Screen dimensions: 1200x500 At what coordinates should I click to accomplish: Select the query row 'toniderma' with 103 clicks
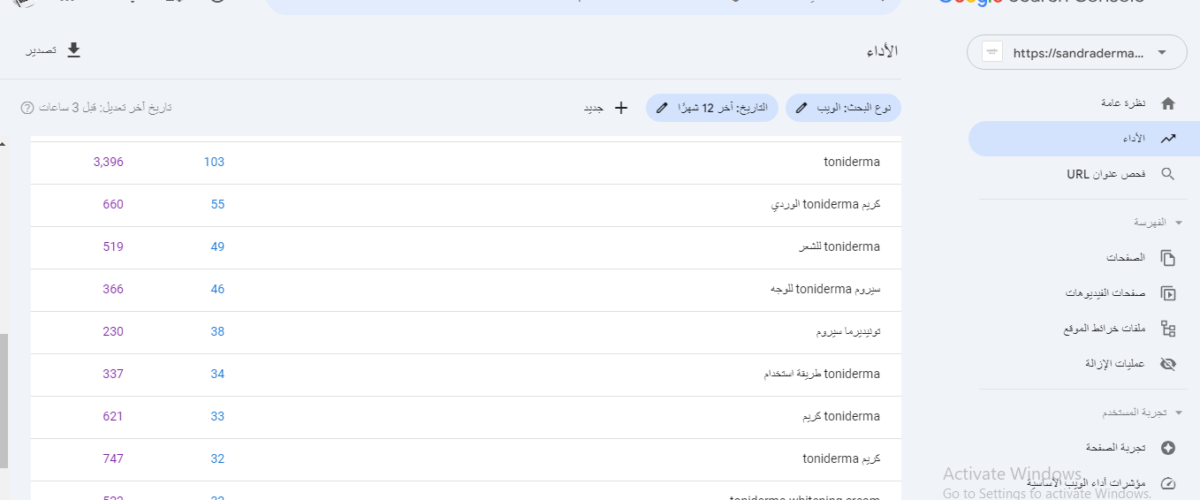click(466, 162)
